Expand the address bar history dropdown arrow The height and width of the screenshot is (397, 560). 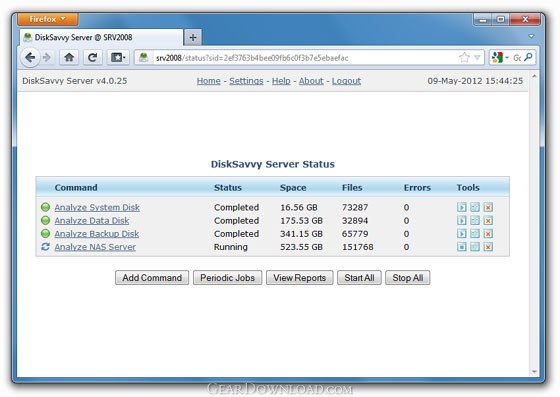477,57
